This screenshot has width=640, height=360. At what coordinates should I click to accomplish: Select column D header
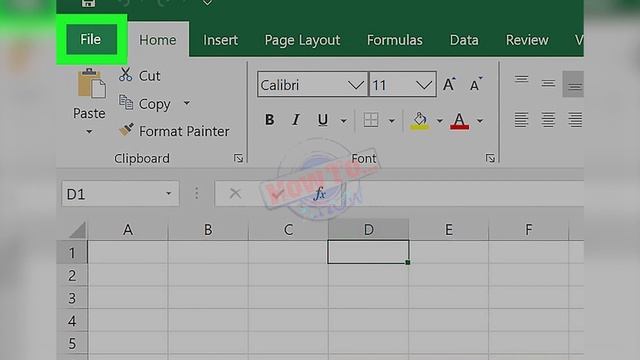[x=368, y=230]
